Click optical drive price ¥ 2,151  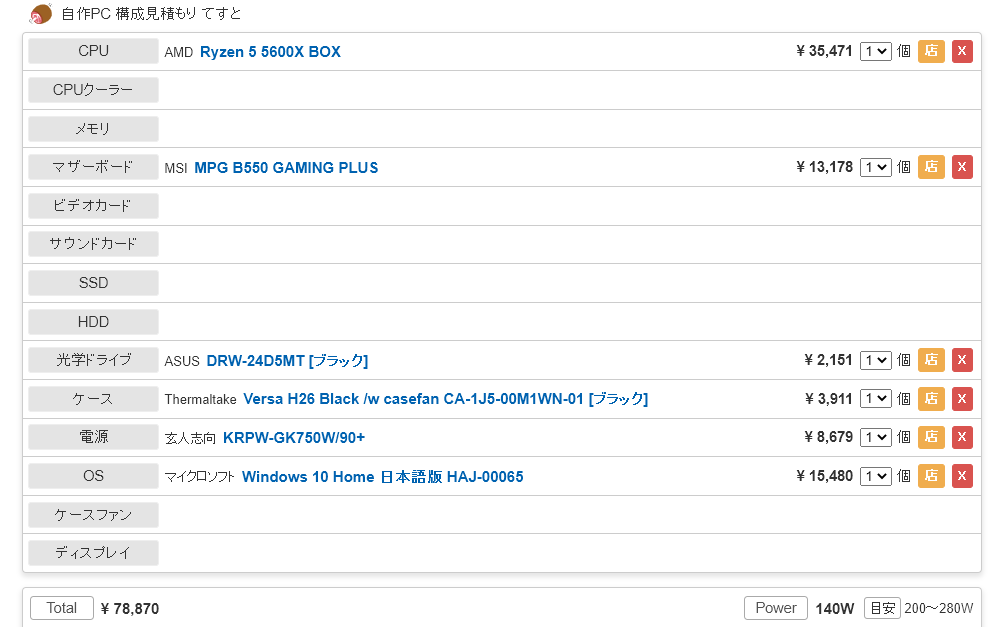coord(829,360)
